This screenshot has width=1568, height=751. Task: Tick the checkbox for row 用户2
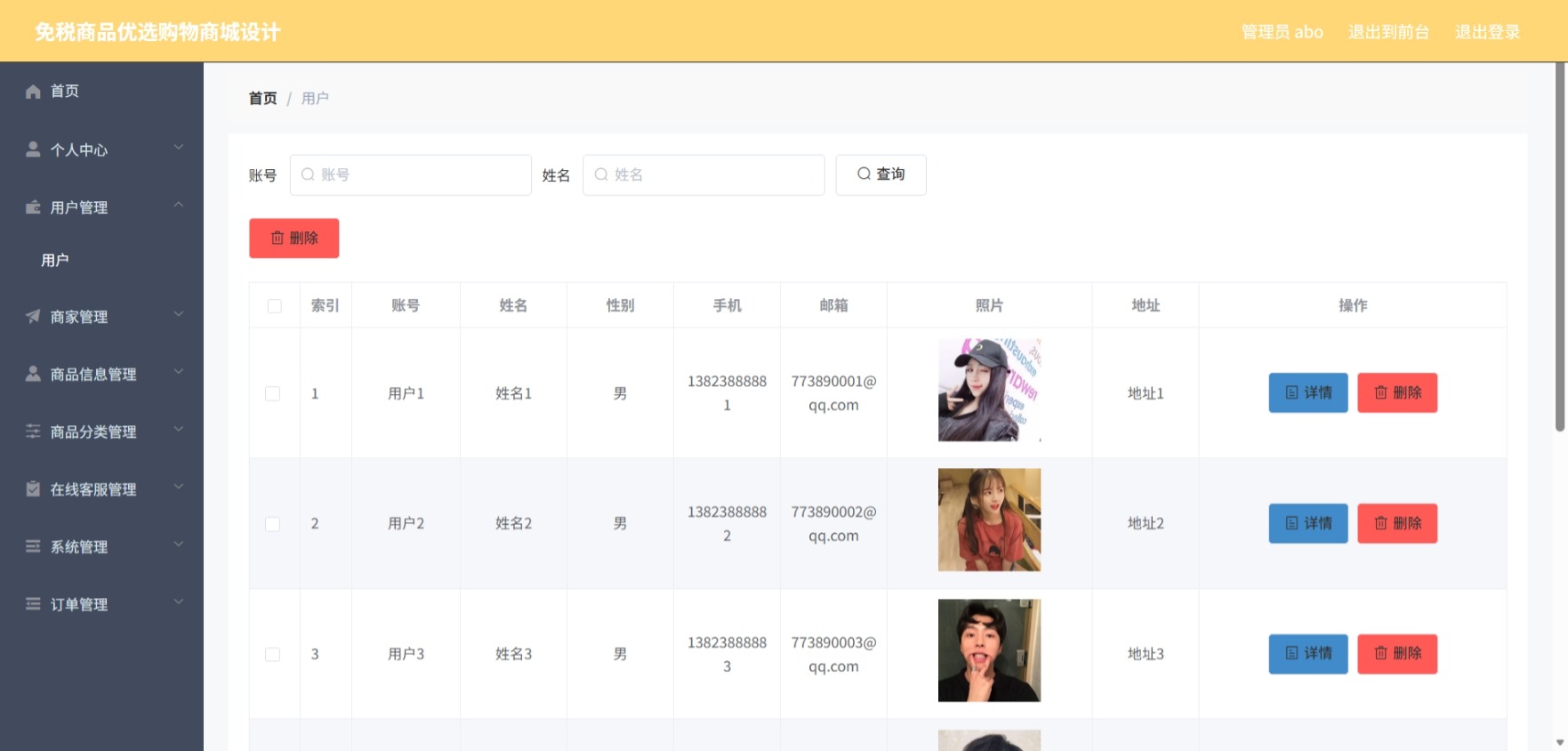[x=273, y=524]
